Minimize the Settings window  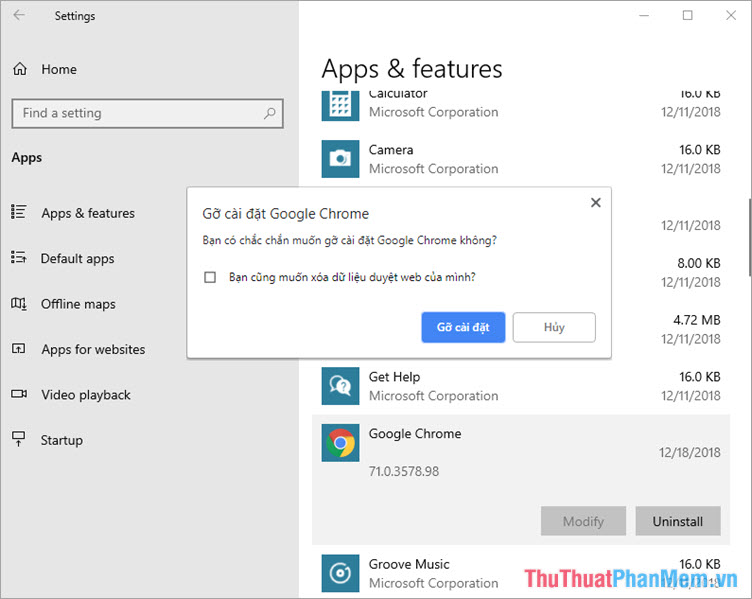pyautogui.click(x=644, y=15)
